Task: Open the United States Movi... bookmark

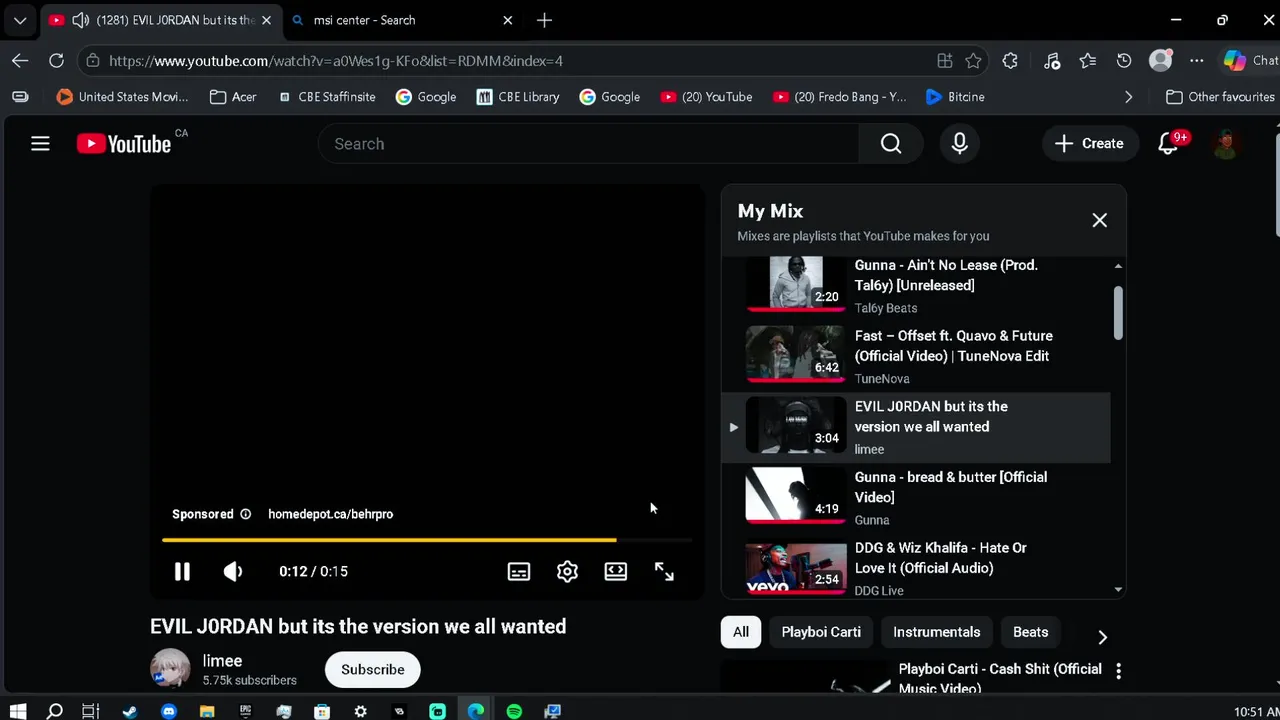Action: [x=122, y=97]
